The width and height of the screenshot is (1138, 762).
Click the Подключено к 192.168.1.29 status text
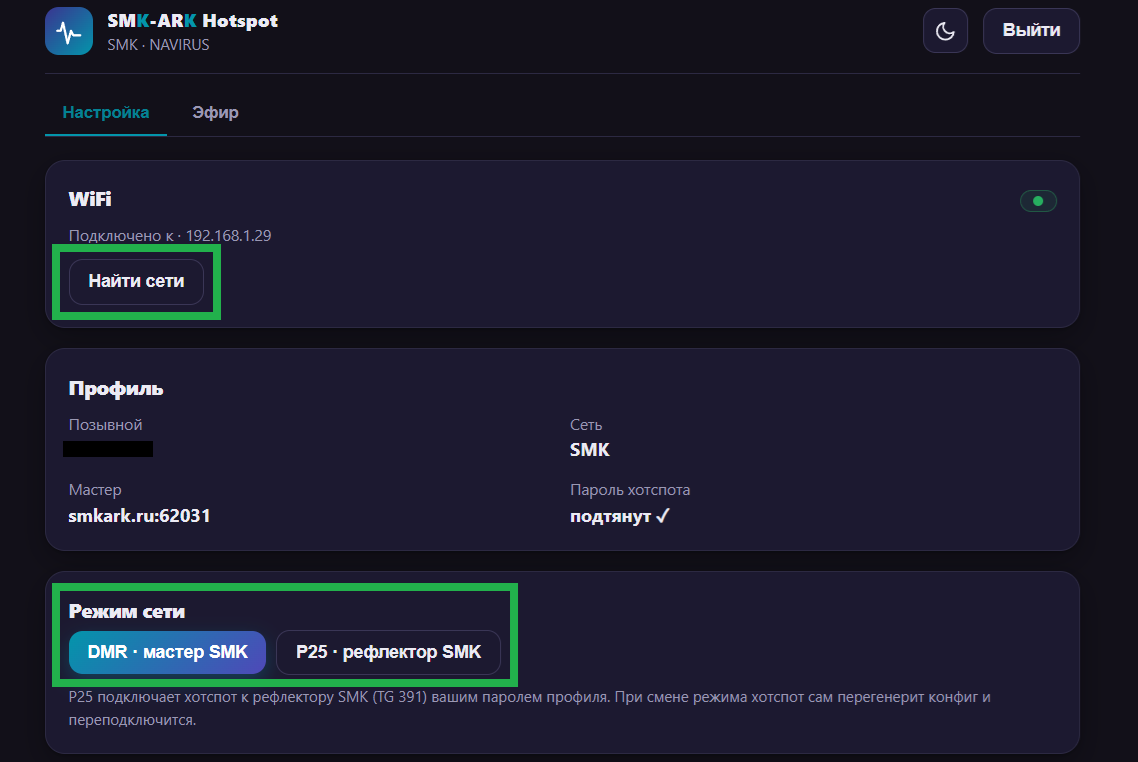(170, 236)
